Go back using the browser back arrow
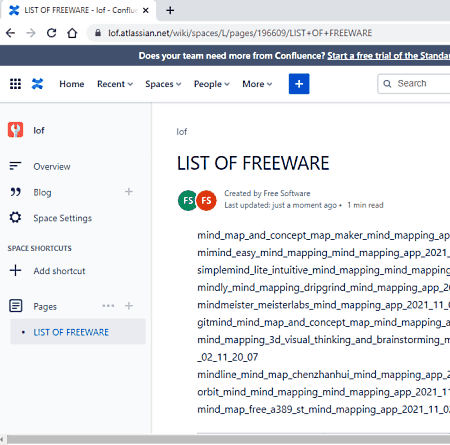 tap(10, 33)
